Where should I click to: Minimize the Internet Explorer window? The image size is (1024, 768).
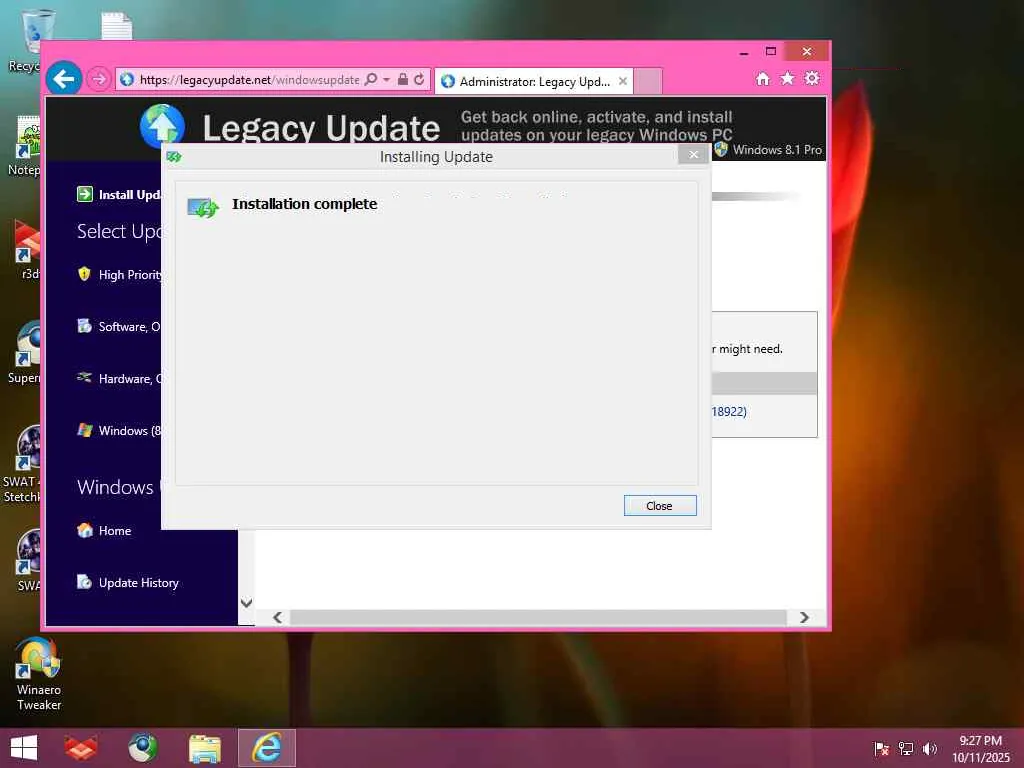tap(744, 52)
